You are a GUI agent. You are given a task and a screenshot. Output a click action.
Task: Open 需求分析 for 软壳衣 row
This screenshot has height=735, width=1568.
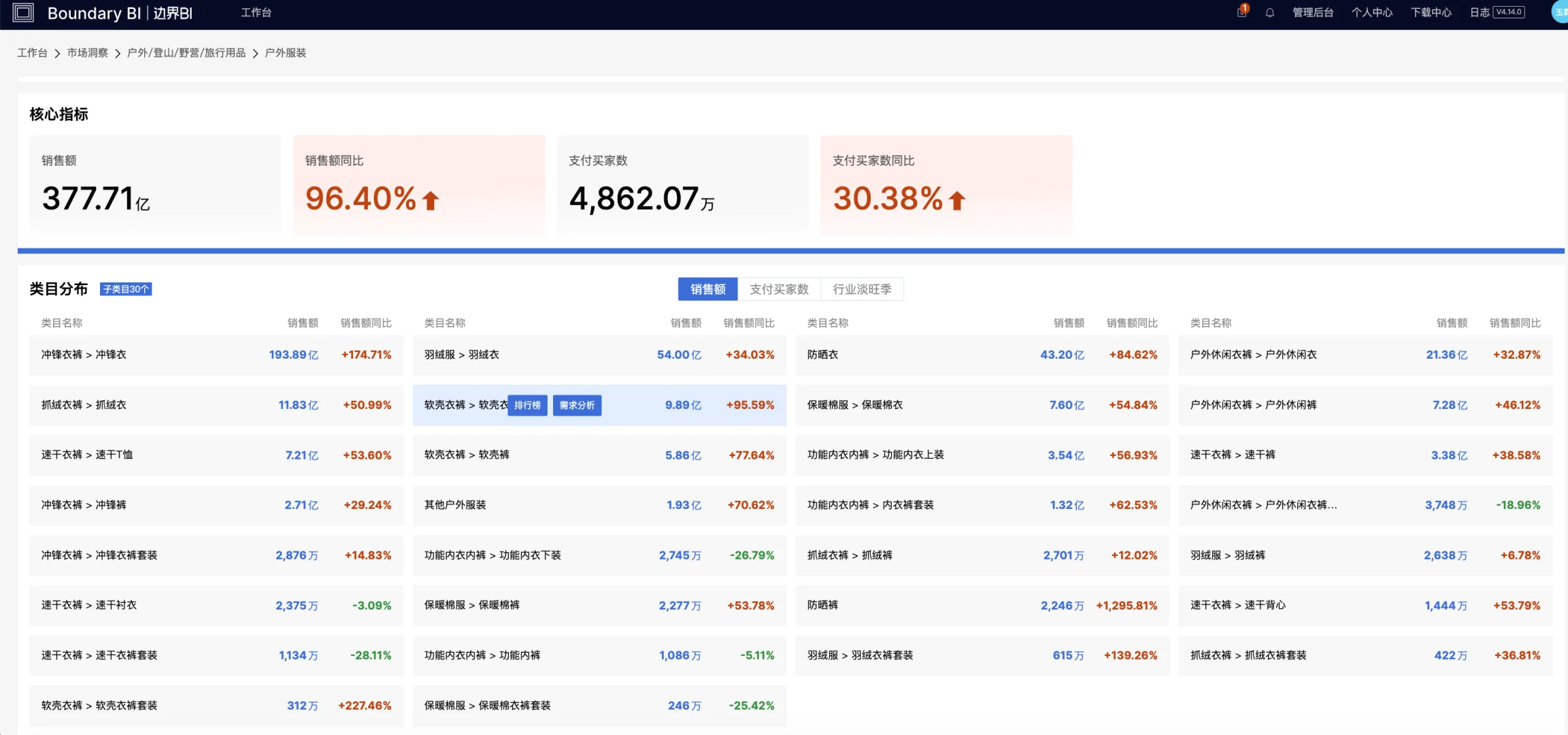pyautogui.click(x=577, y=405)
